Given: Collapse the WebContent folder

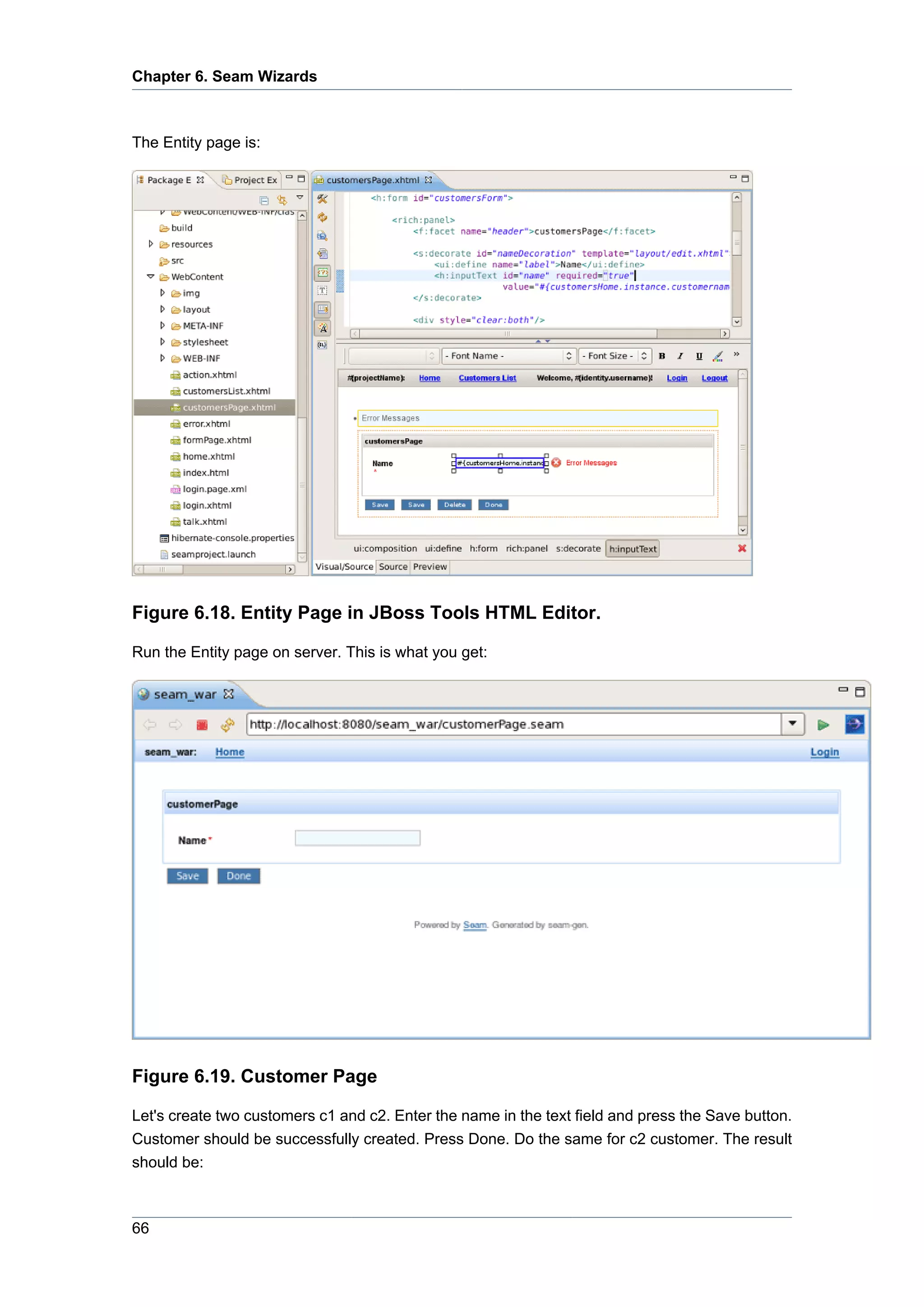Looking at the screenshot, I should click(151, 277).
